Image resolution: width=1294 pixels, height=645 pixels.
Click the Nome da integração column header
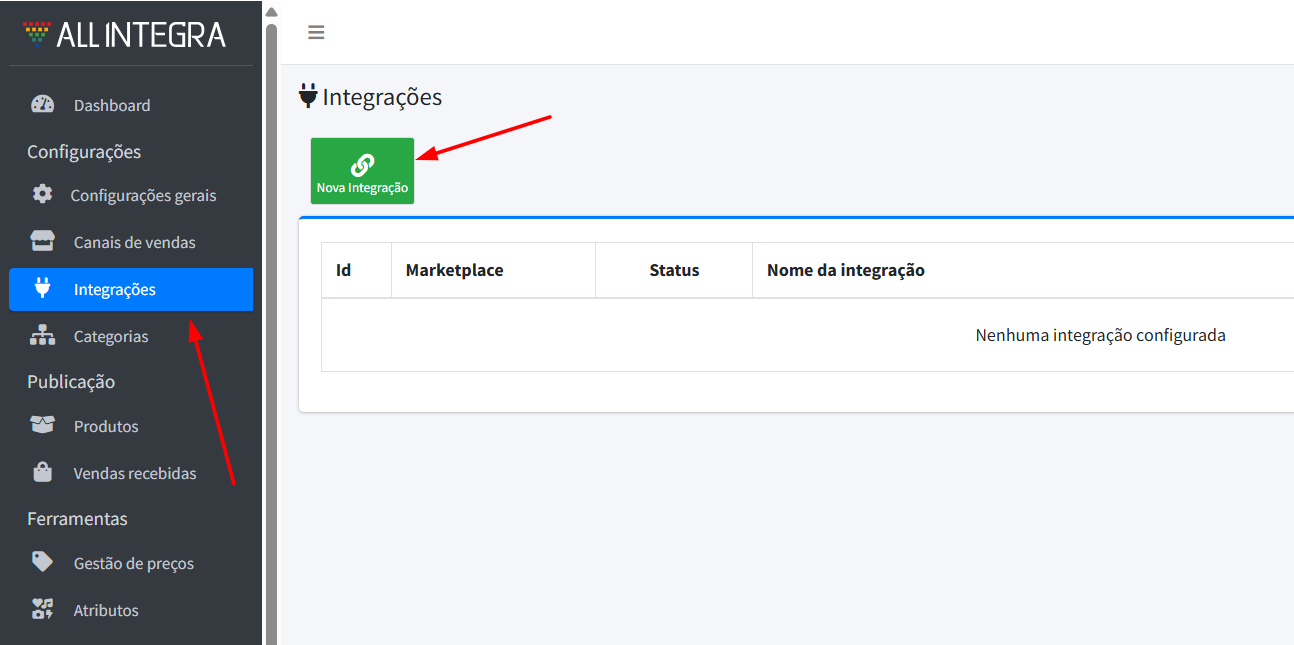845,270
